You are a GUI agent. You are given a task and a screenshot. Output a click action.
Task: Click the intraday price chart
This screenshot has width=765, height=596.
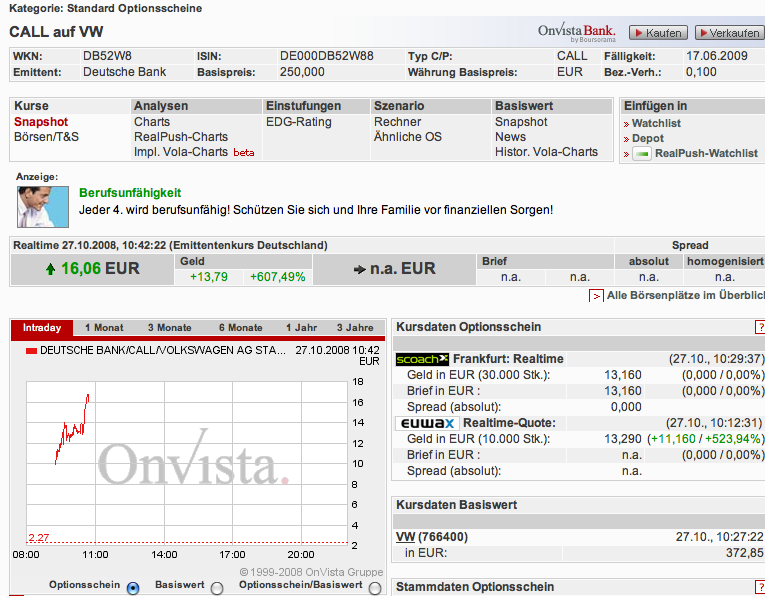click(187, 463)
